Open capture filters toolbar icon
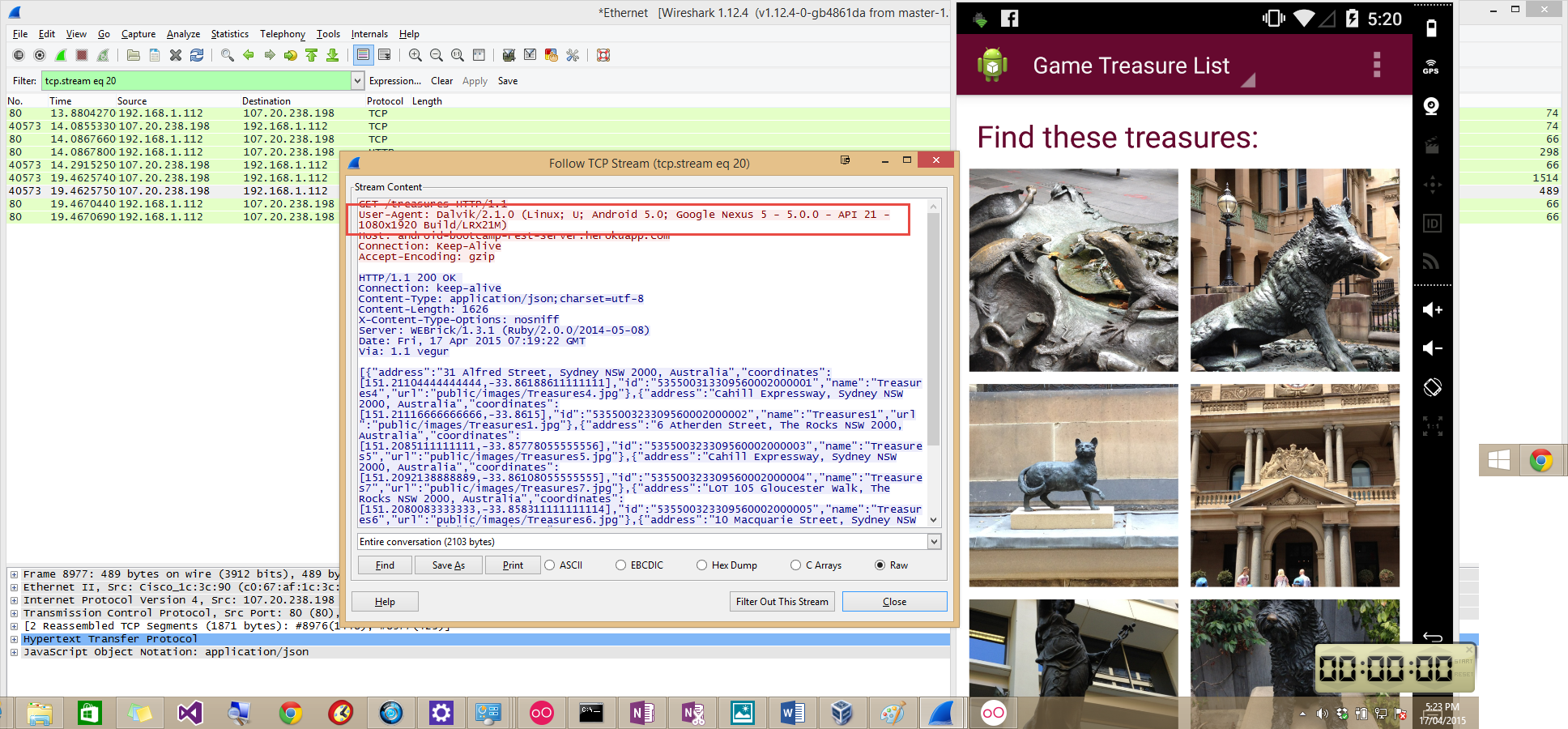Image resolution: width=1568 pixels, height=729 pixels. coord(509,55)
